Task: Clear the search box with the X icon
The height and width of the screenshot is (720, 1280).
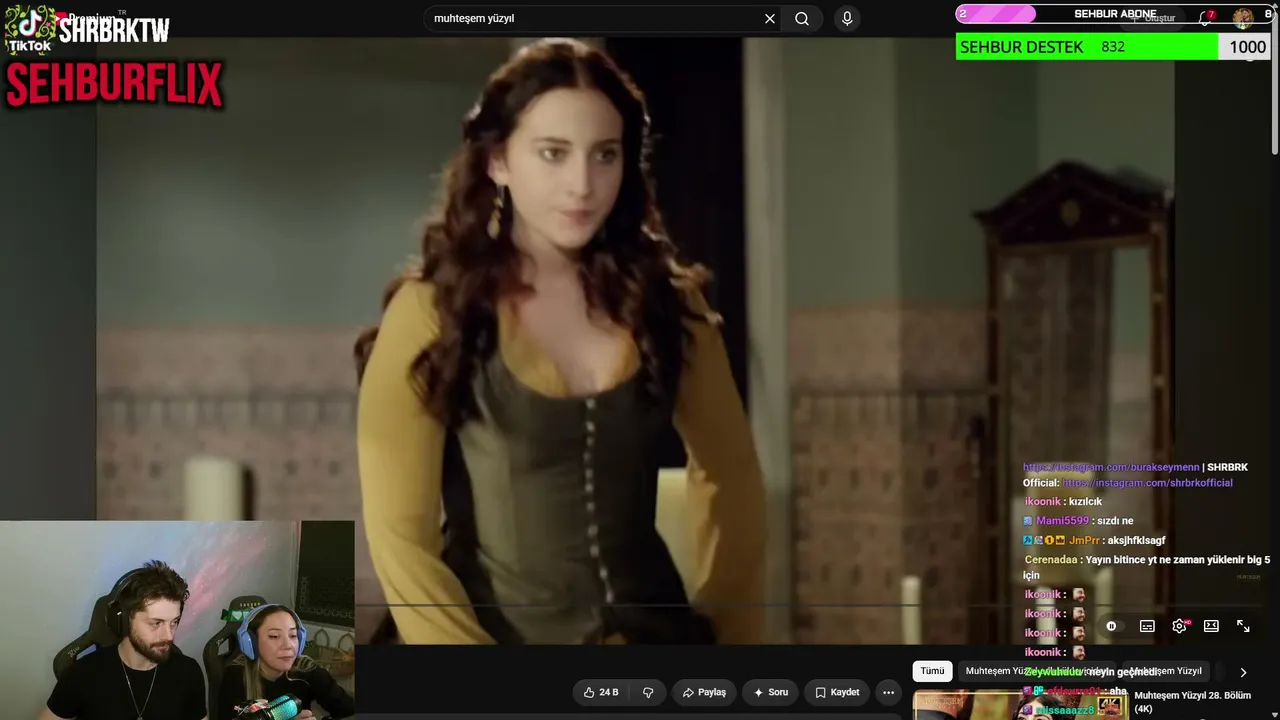Action: click(x=770, y=18)
